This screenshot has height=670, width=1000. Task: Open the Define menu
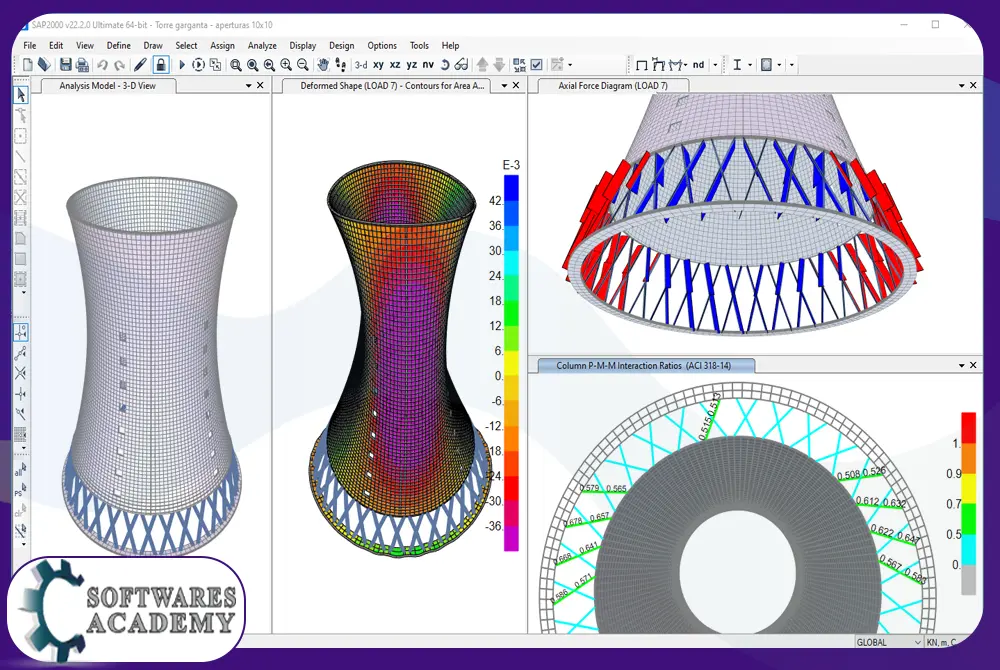pos(119,45)
